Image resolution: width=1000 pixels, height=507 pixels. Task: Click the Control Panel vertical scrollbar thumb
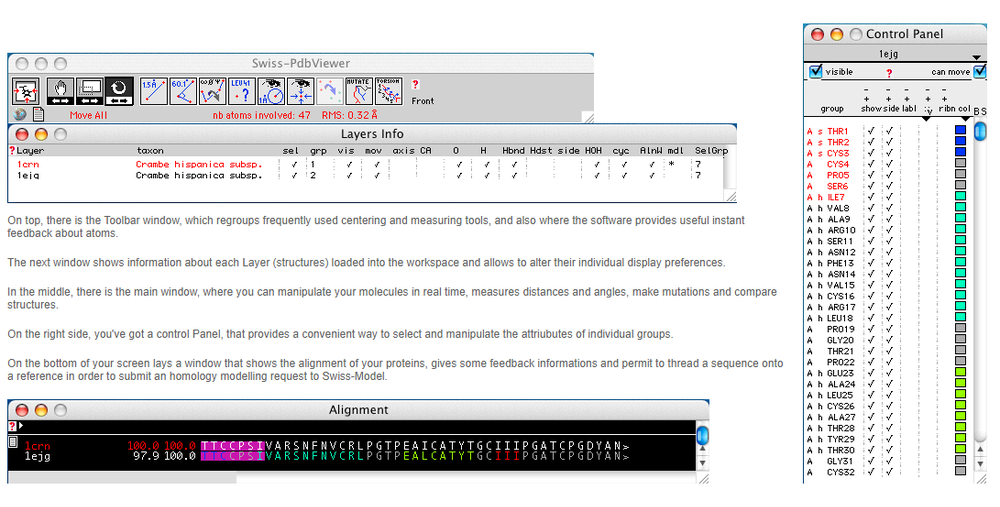tap(980, 131)
